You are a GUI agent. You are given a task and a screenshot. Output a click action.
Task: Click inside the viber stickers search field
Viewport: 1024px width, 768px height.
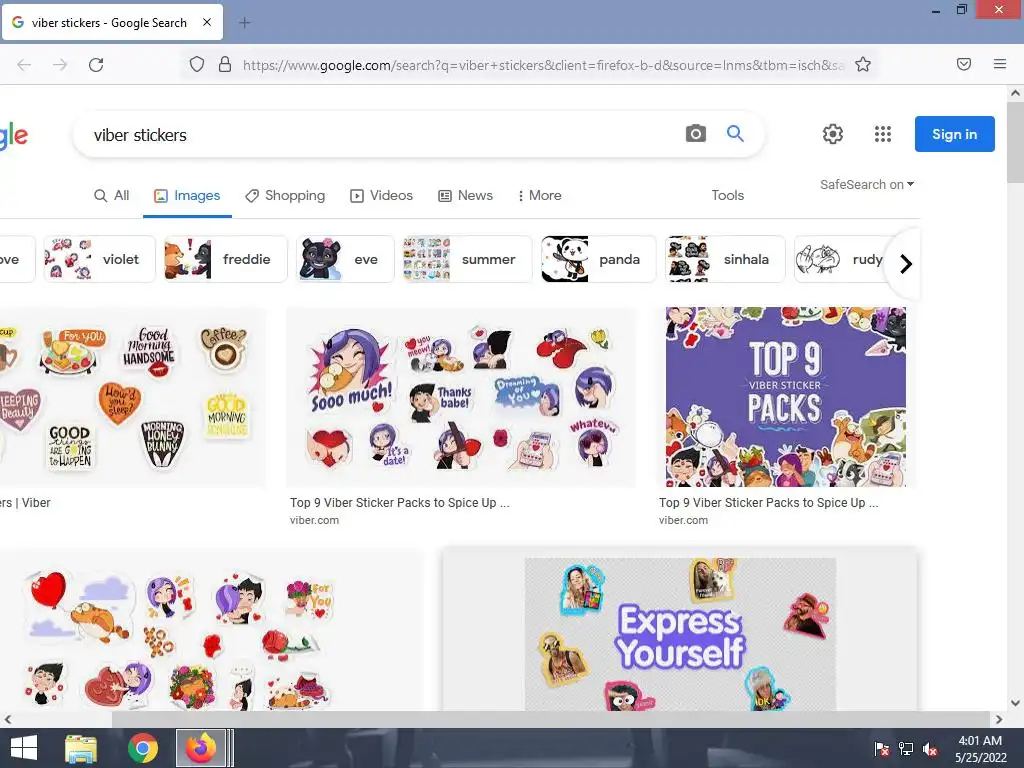[x=385, y=135]
